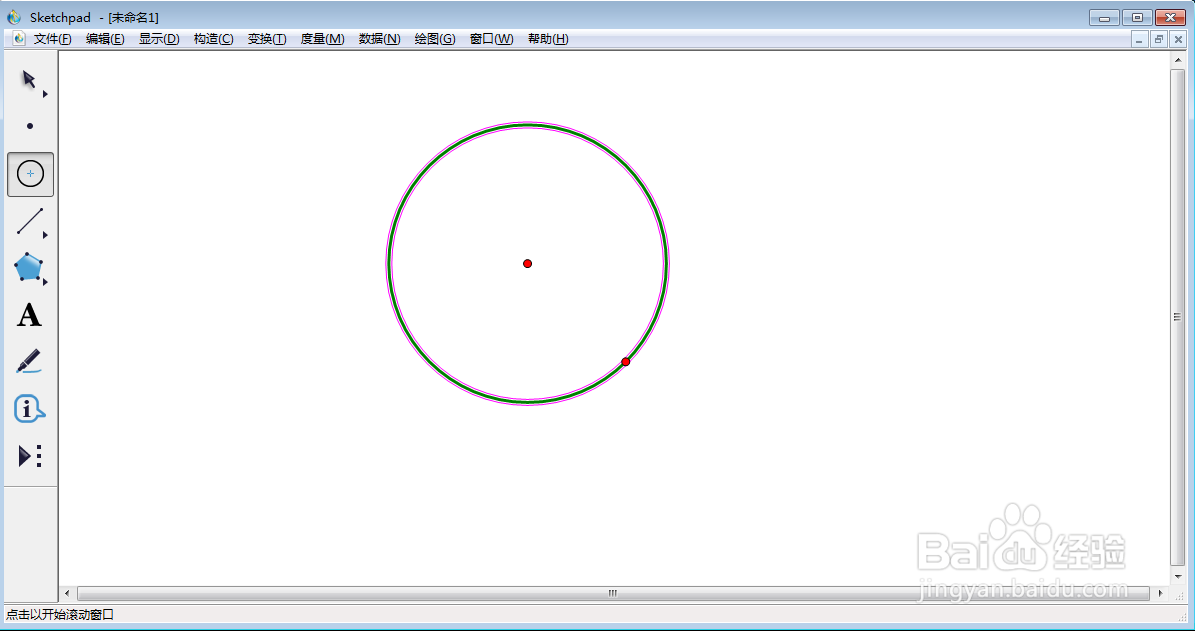Select the Text tool
Viewport: 1195px width, 631px height.
point(29,315)
